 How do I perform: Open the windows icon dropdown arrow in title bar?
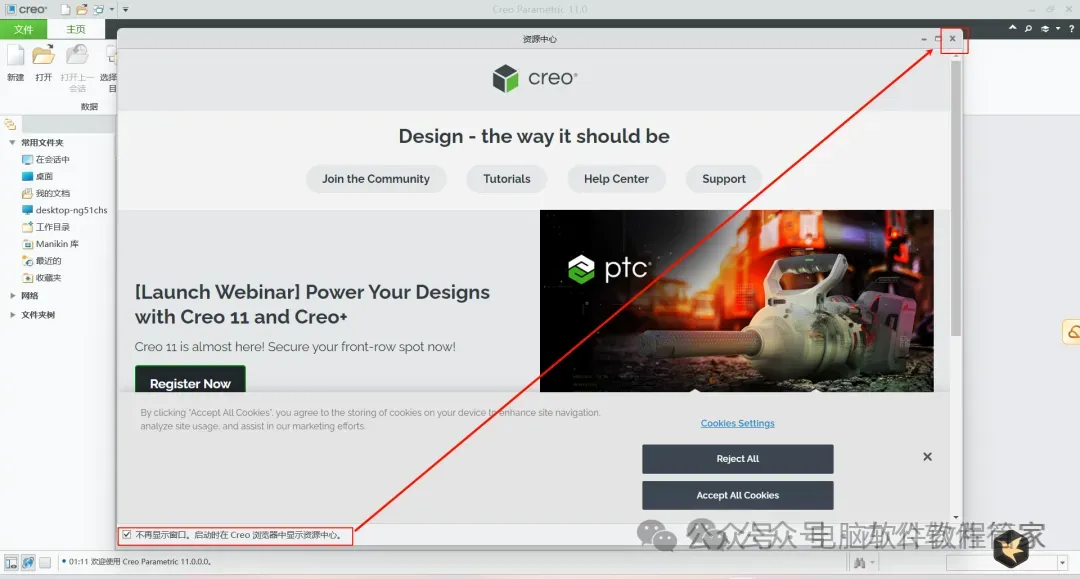coord(112,10)
